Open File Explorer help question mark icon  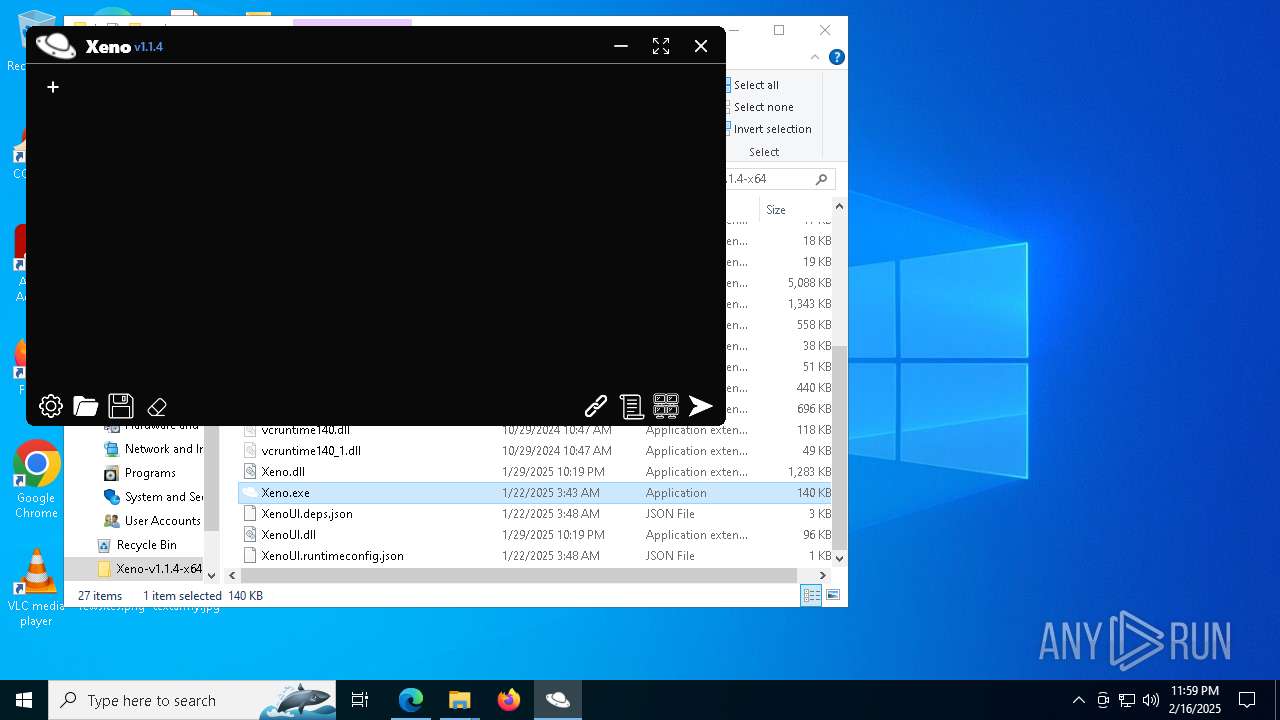[837, 57]
